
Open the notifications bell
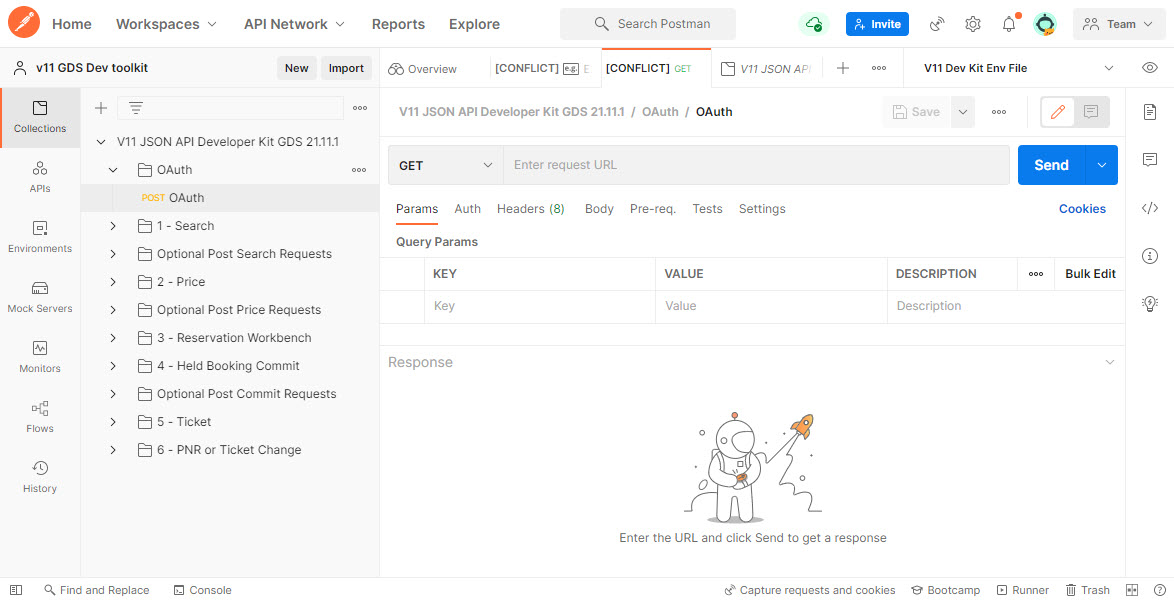tap(1009, 24)
